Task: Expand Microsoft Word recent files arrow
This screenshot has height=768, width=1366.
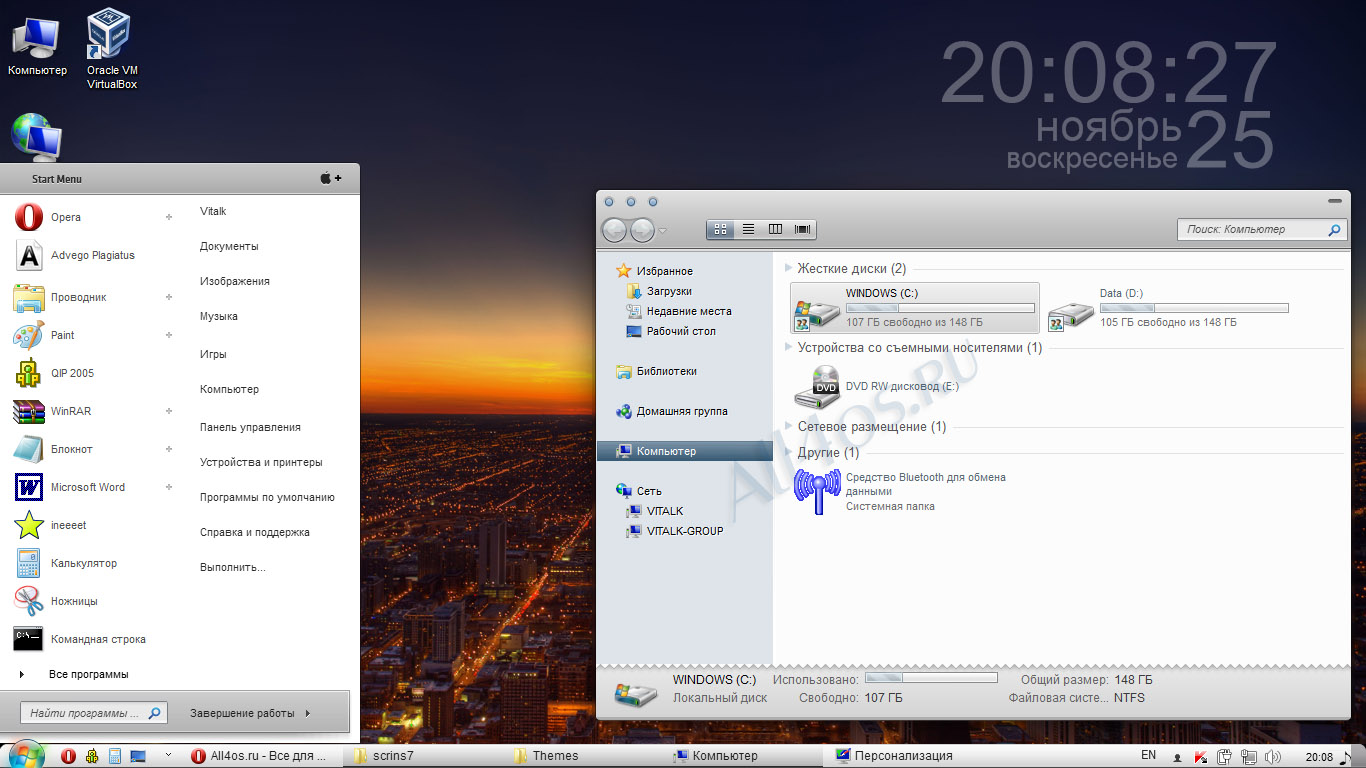Action: pyautogui.click(x=169, y=487)
